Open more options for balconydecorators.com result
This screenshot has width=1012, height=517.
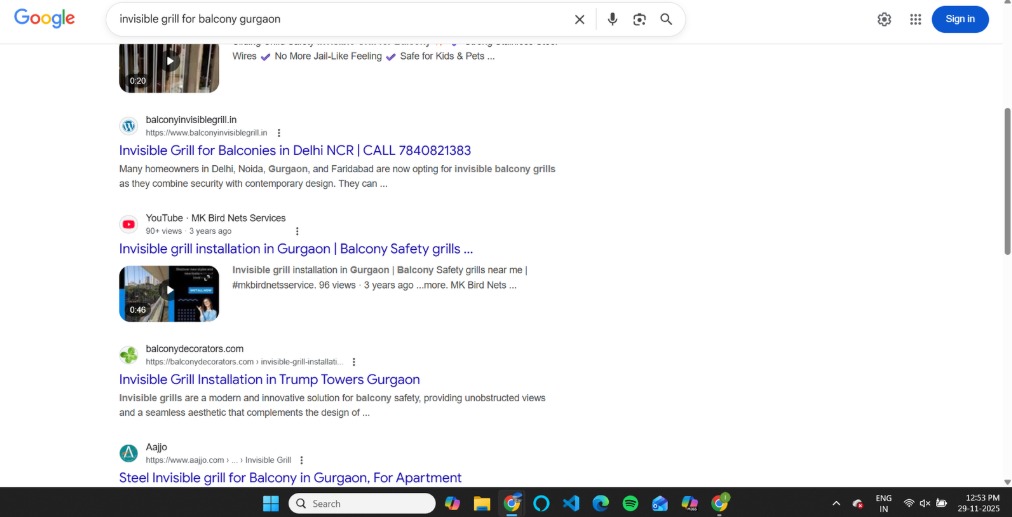click(x=354, y=362)
